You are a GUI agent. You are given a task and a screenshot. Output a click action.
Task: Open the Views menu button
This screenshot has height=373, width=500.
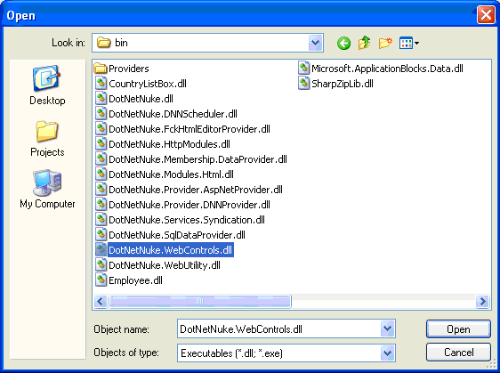click(x=409, y=43)
